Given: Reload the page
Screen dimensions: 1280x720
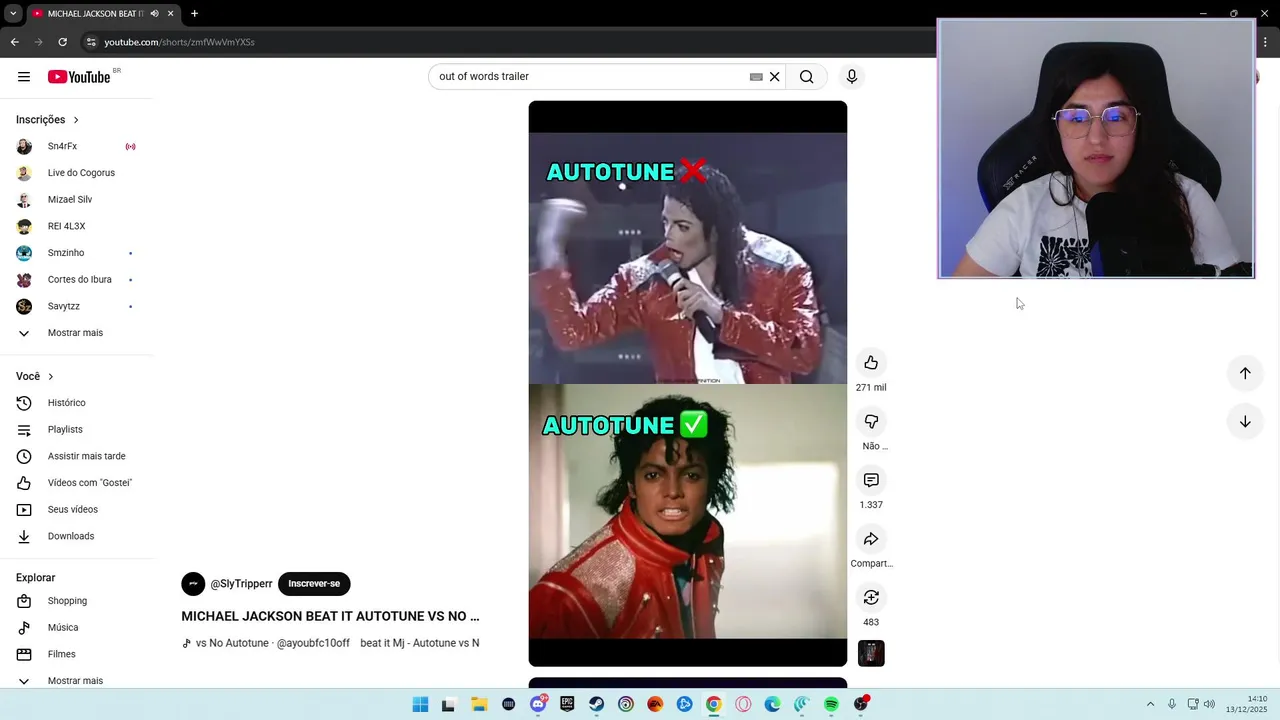Looking at the screenshot, I should (x=62, y=42).
